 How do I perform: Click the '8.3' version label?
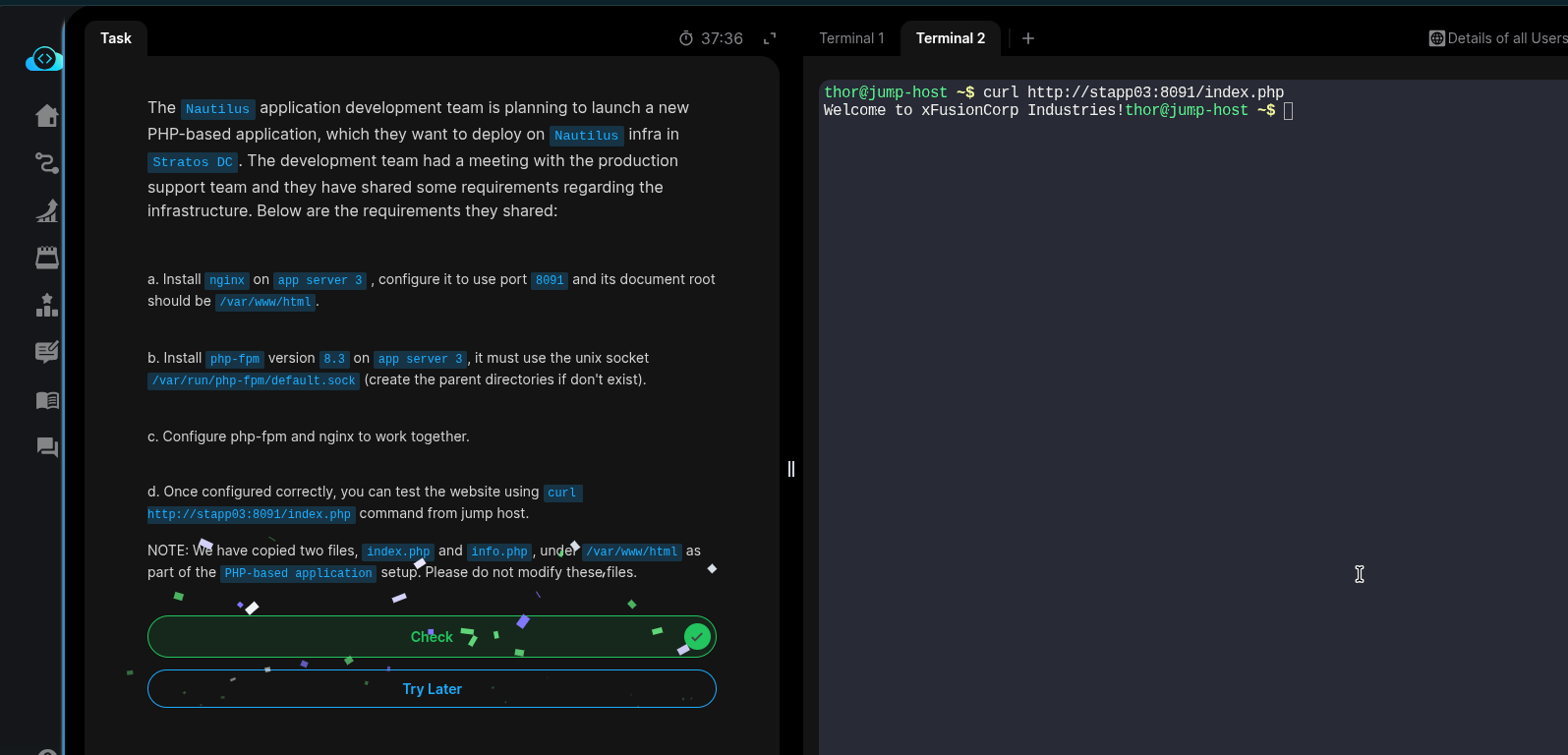click(x=334, y=359)
